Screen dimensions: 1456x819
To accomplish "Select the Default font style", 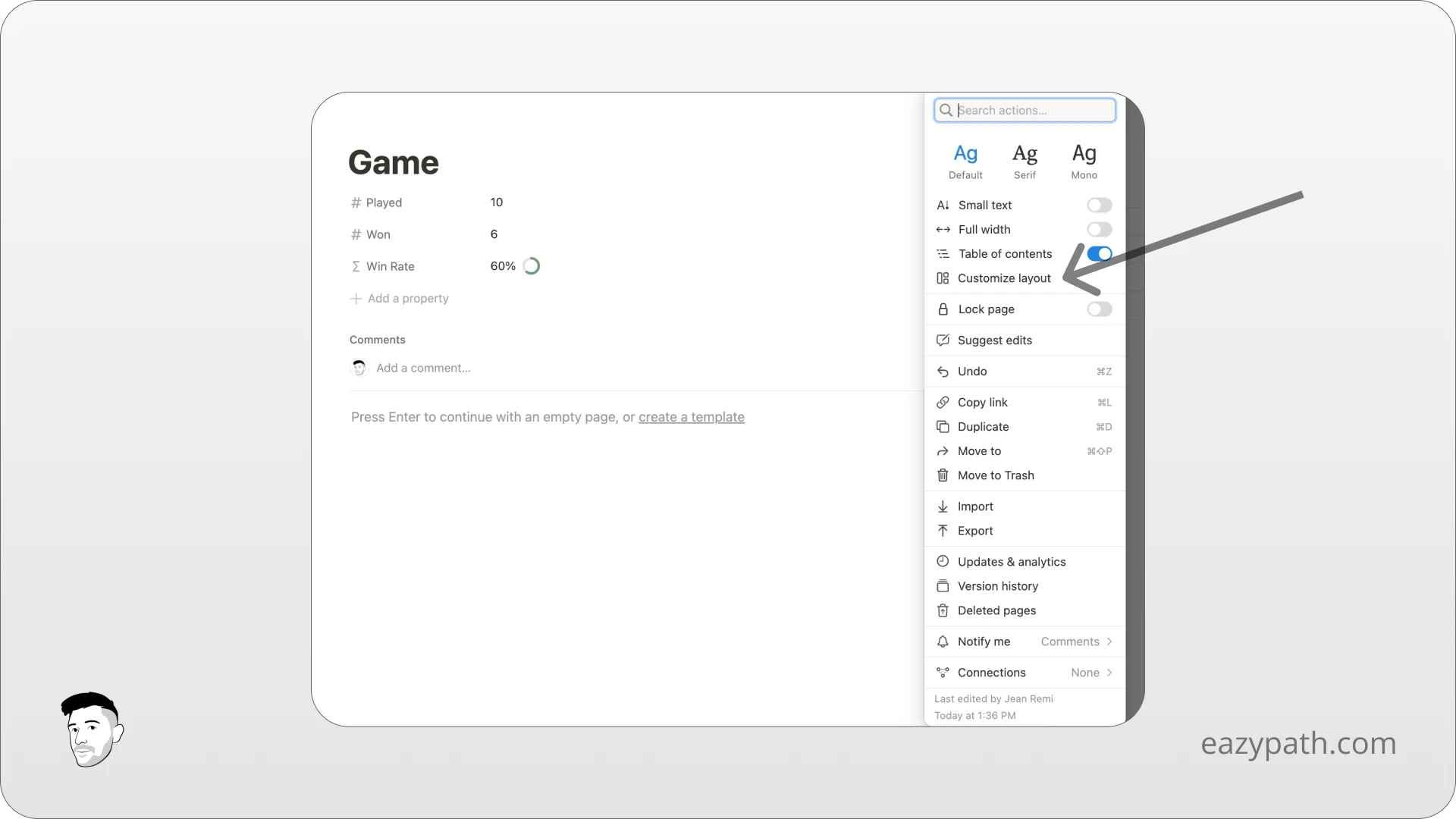I will tap(965, 160).
